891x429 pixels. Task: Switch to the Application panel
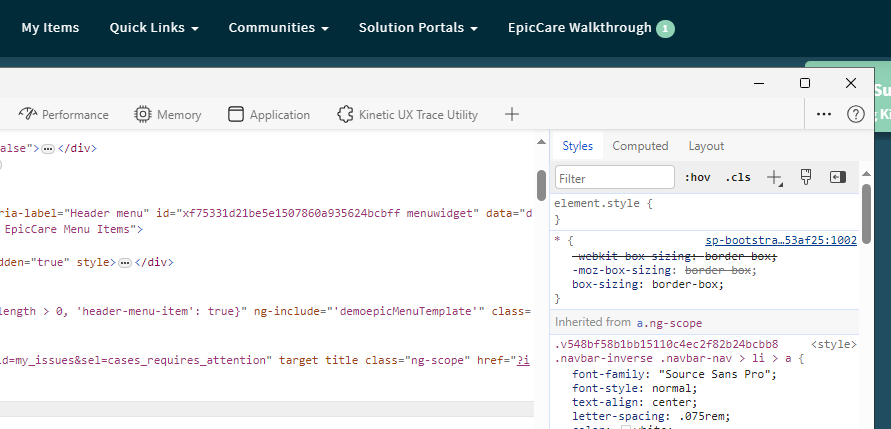point(269,115)
